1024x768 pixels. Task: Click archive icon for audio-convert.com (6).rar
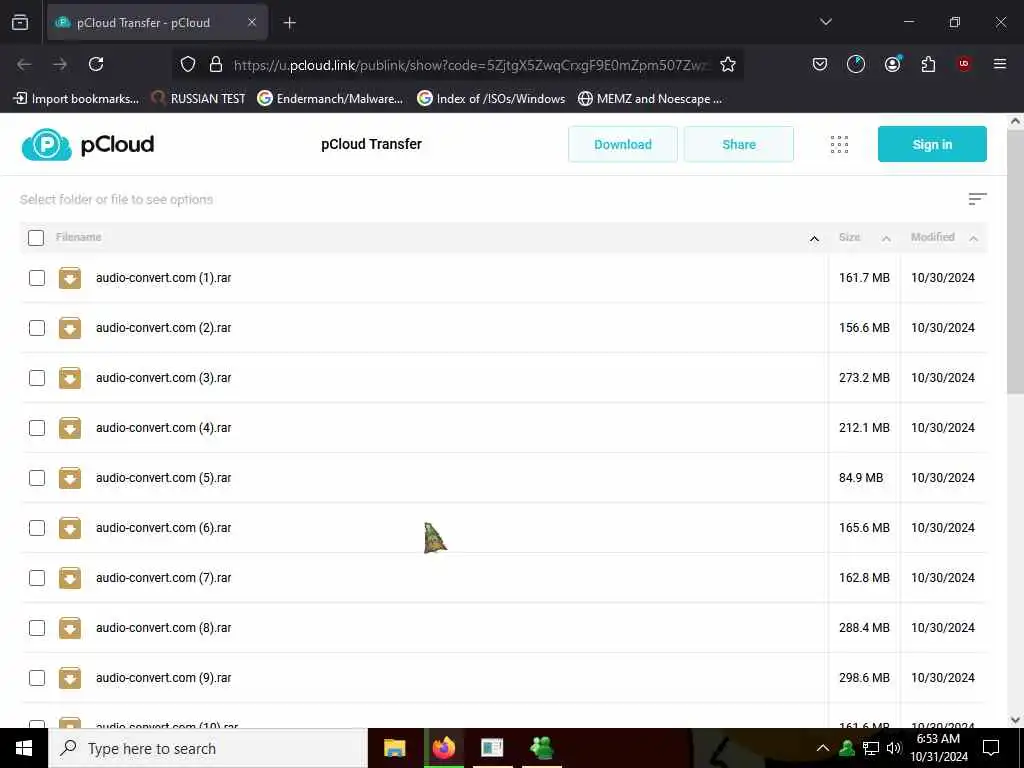70,528
